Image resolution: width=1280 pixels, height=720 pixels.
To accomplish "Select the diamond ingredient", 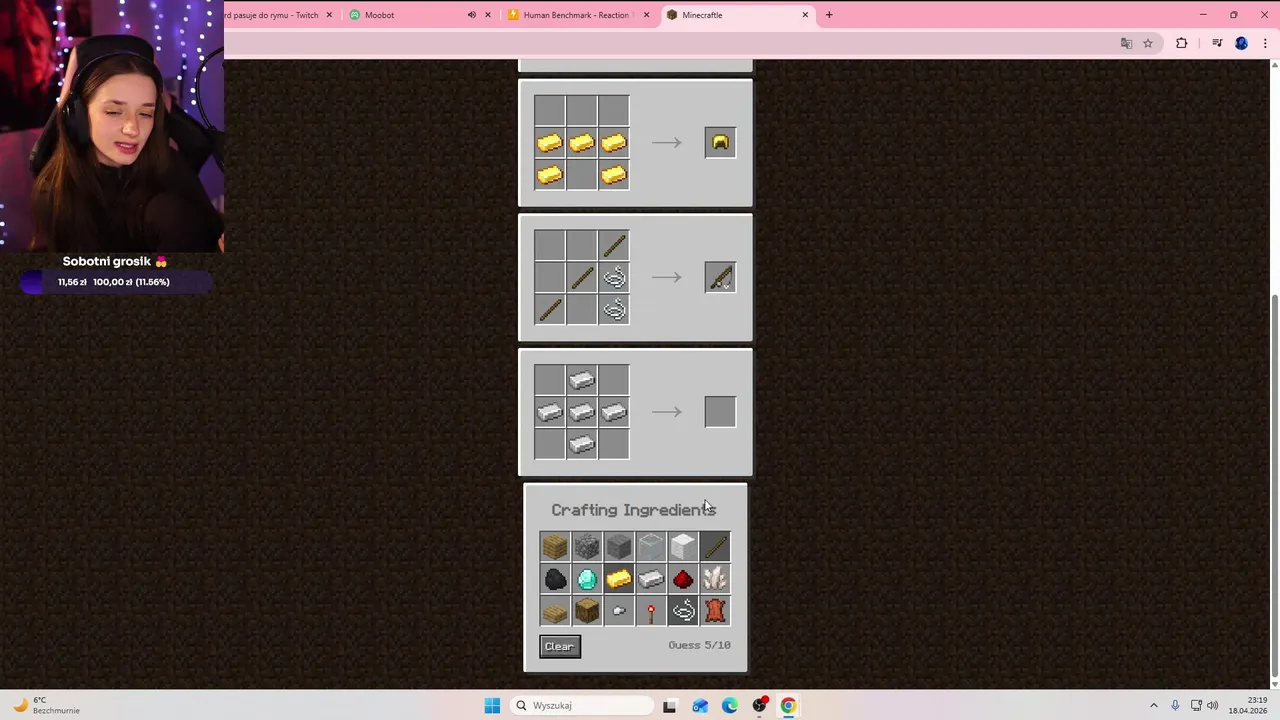I will point(587,578).
